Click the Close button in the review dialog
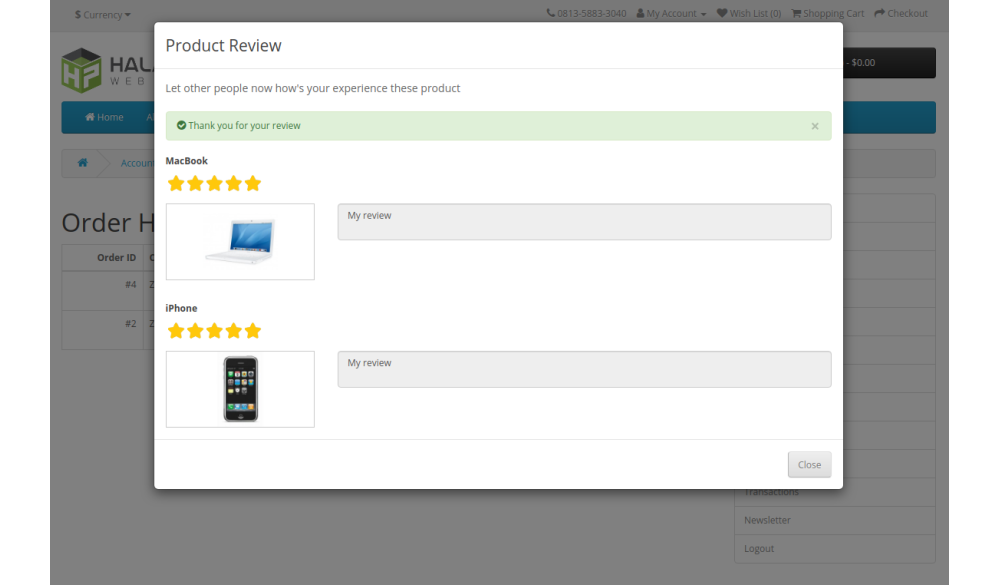This screenshot has height=585, width=1000. click(x=809, y=464)
